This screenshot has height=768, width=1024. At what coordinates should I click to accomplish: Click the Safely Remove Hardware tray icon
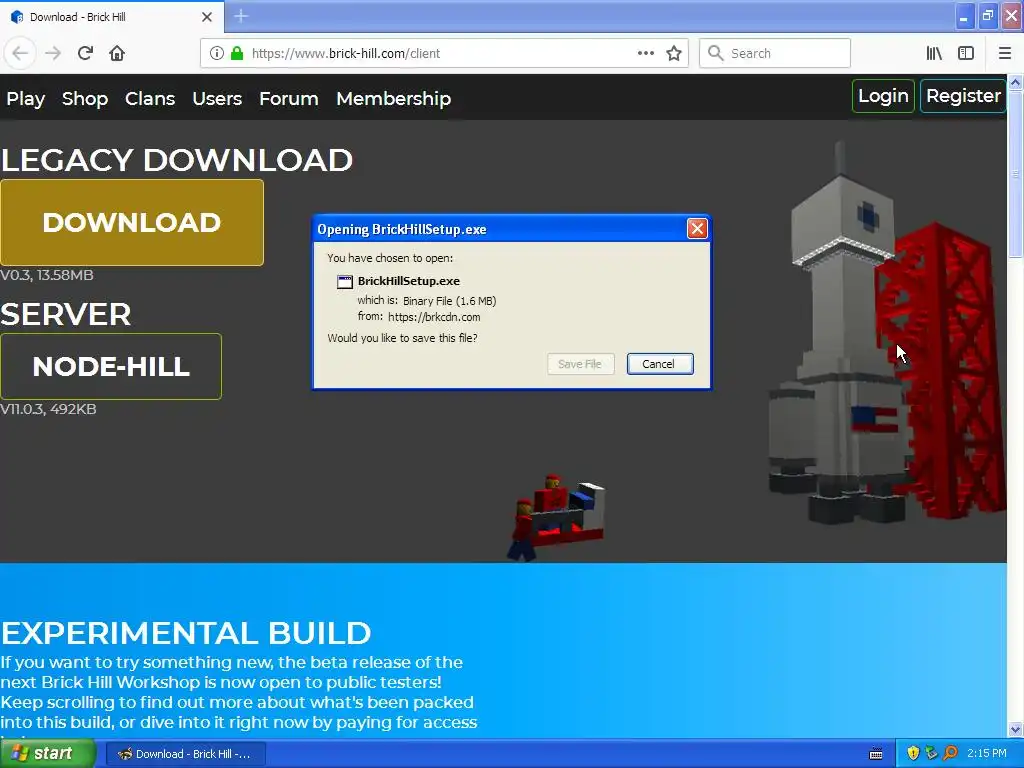tap(931, 753)
